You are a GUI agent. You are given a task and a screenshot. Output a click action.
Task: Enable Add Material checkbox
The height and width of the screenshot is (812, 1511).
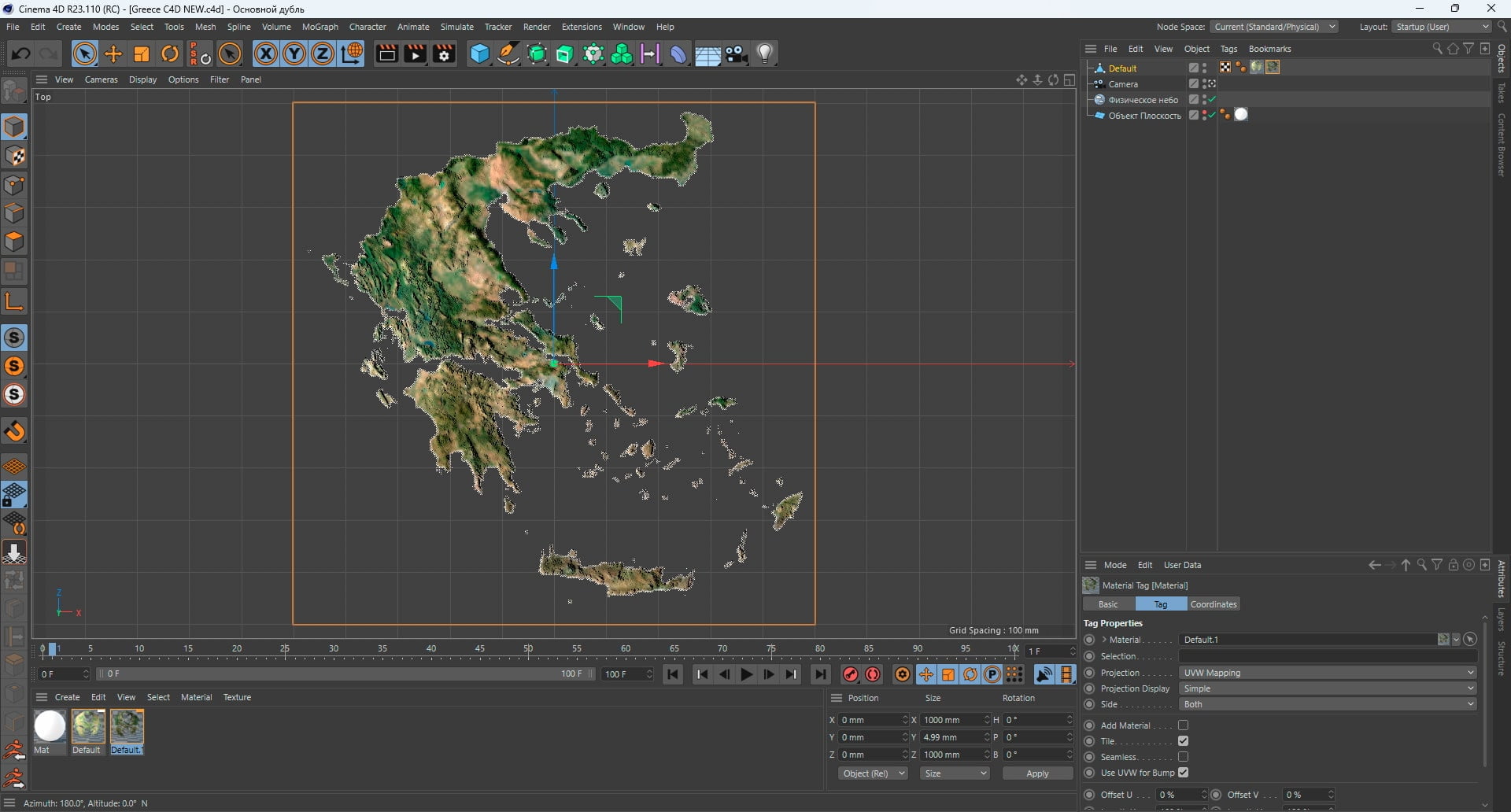tap(1183, 725)
